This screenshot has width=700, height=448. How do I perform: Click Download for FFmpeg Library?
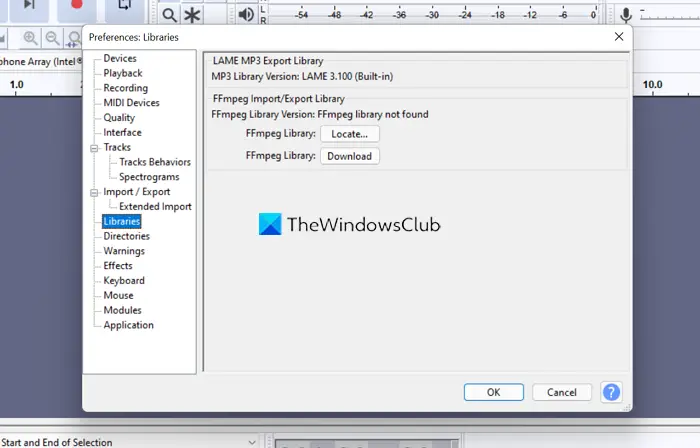pos(350,156)
